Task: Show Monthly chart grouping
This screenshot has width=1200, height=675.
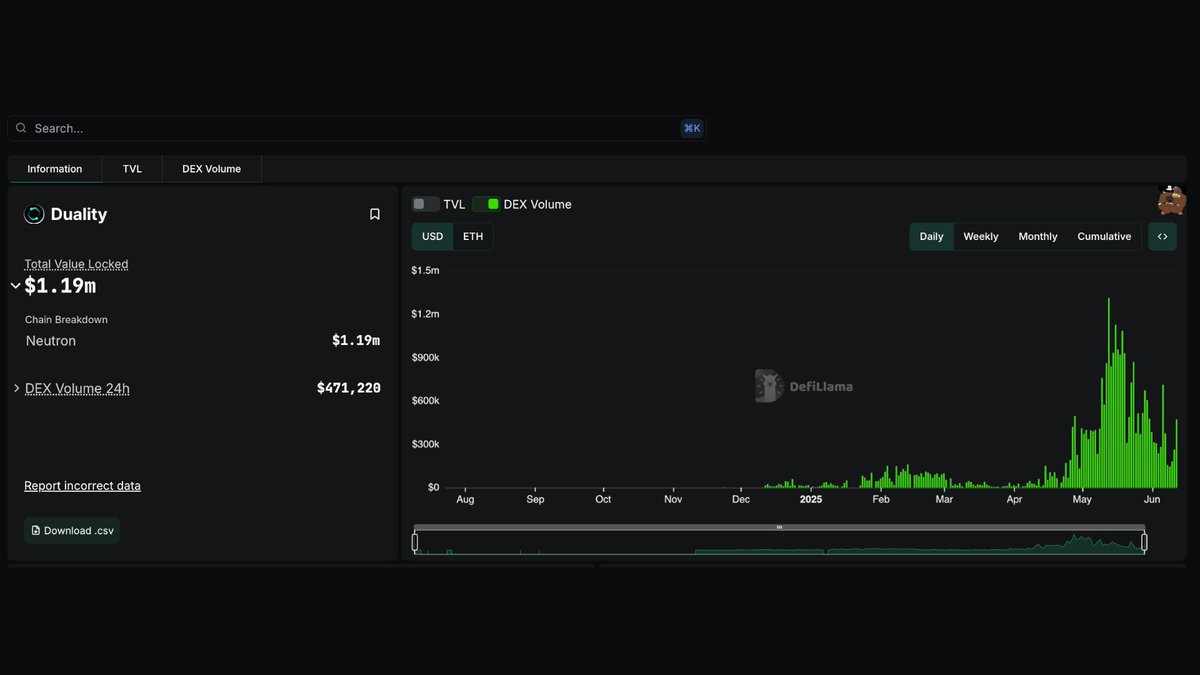Action: point(1038,237)
